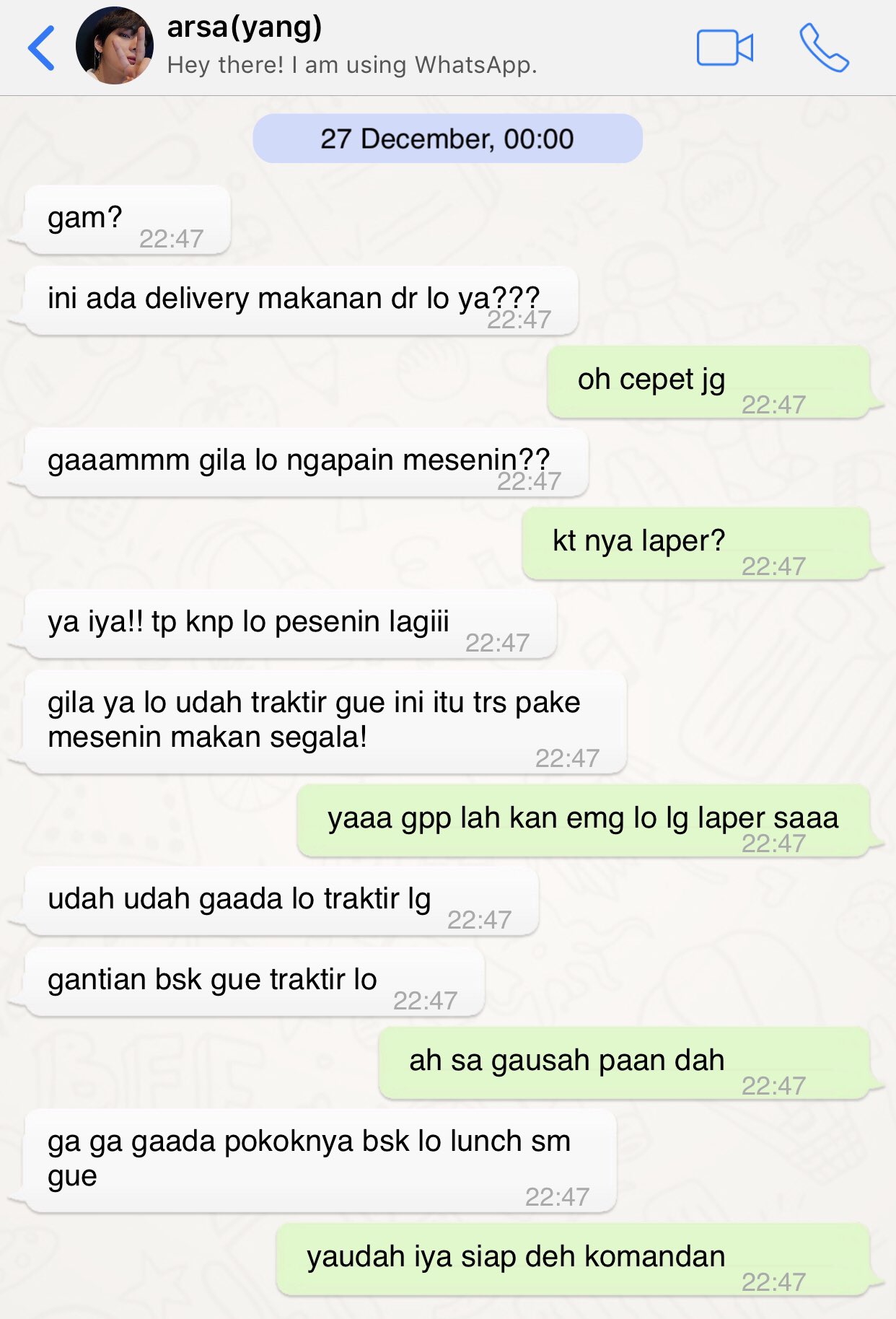This screenshot has width=896, height=1319.
Task: Tap the blue back arrow
Action: tap(41, 48)
